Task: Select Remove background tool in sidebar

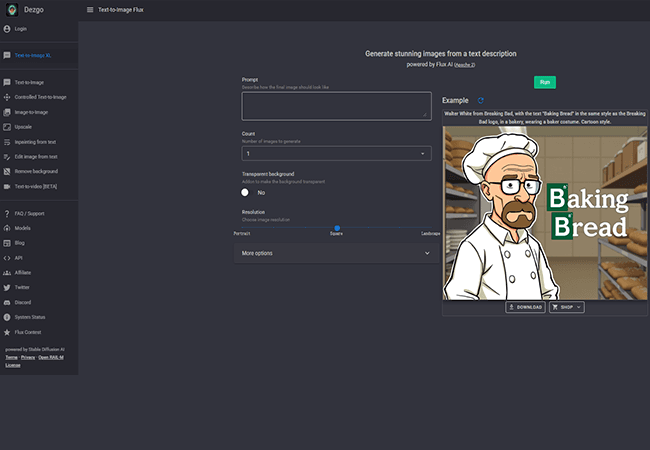Action: 35,172
